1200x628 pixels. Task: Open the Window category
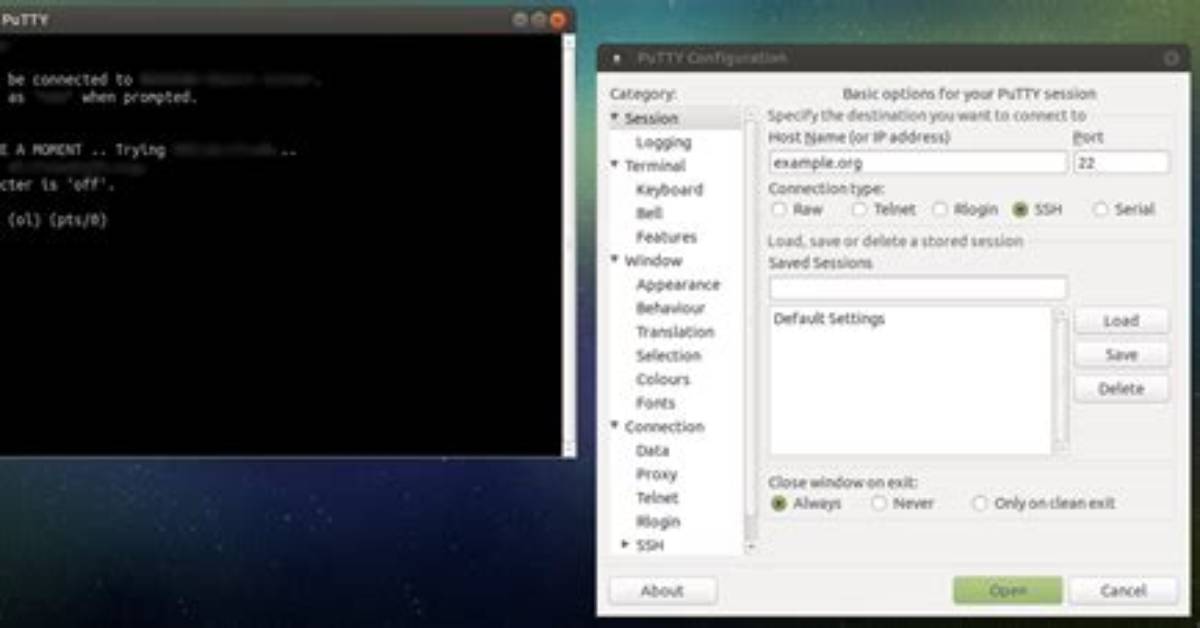click(653, 261)
